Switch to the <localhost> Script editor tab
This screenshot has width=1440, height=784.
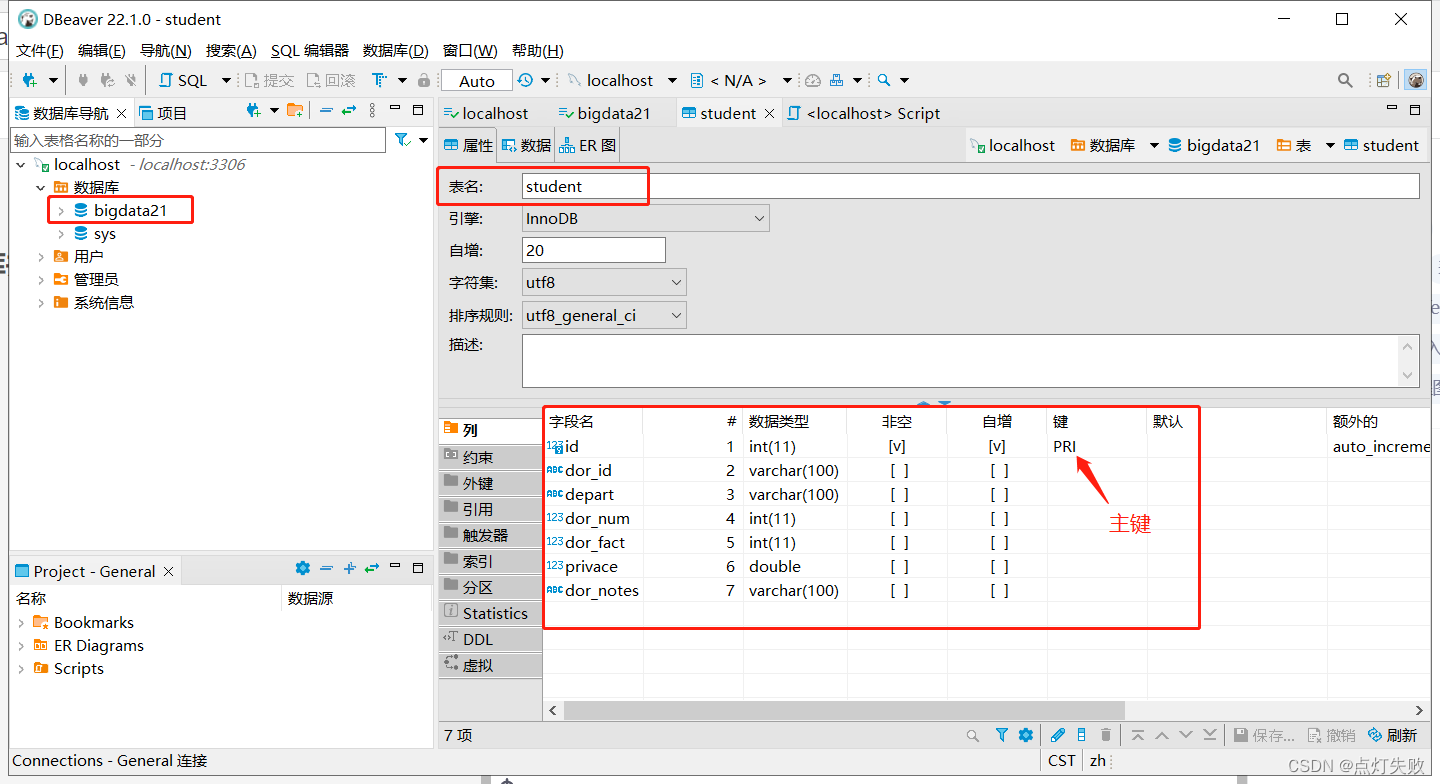pyautogui.click(x=863, y=113)
